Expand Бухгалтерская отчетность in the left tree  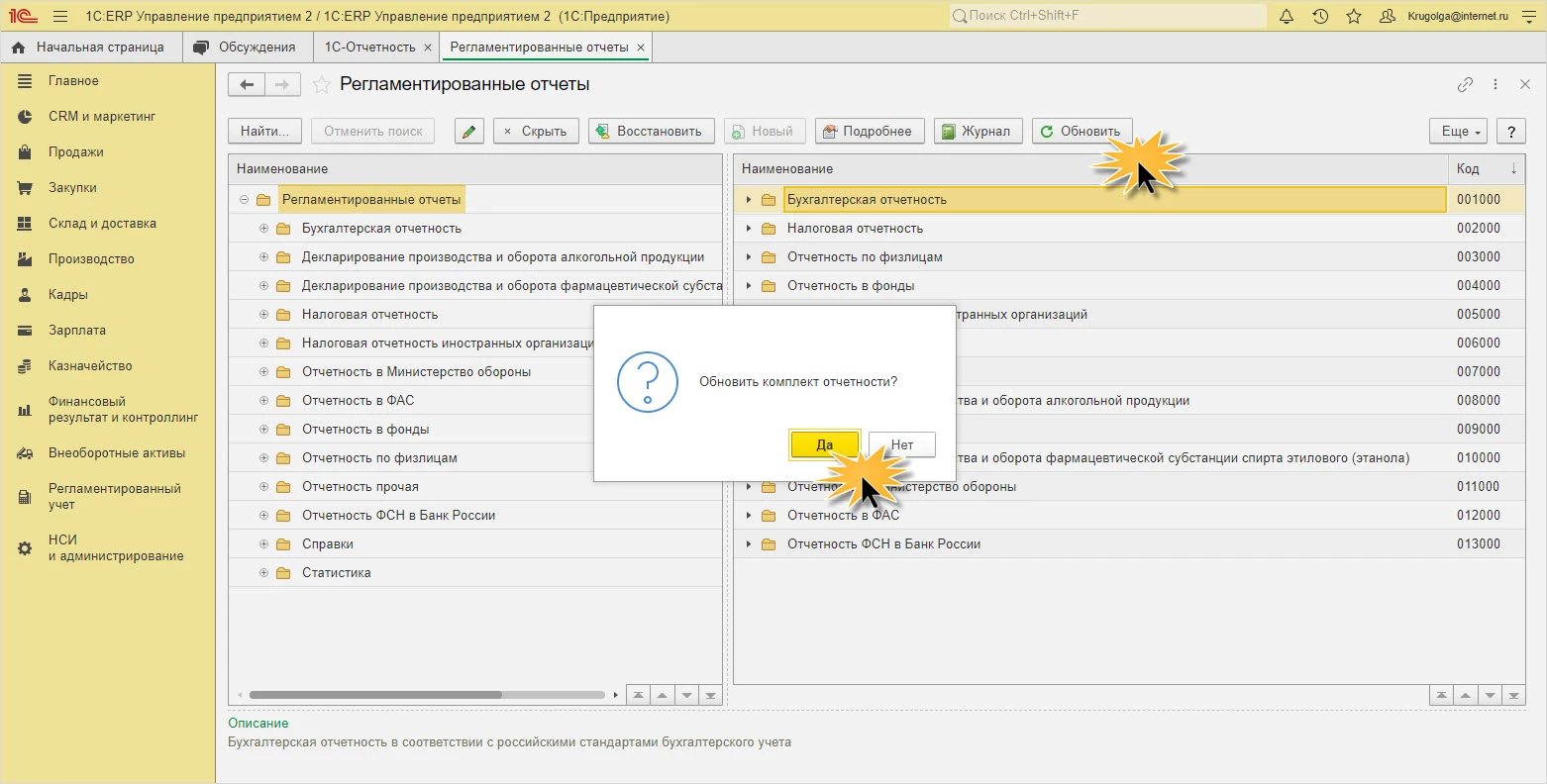click(263, 229)
